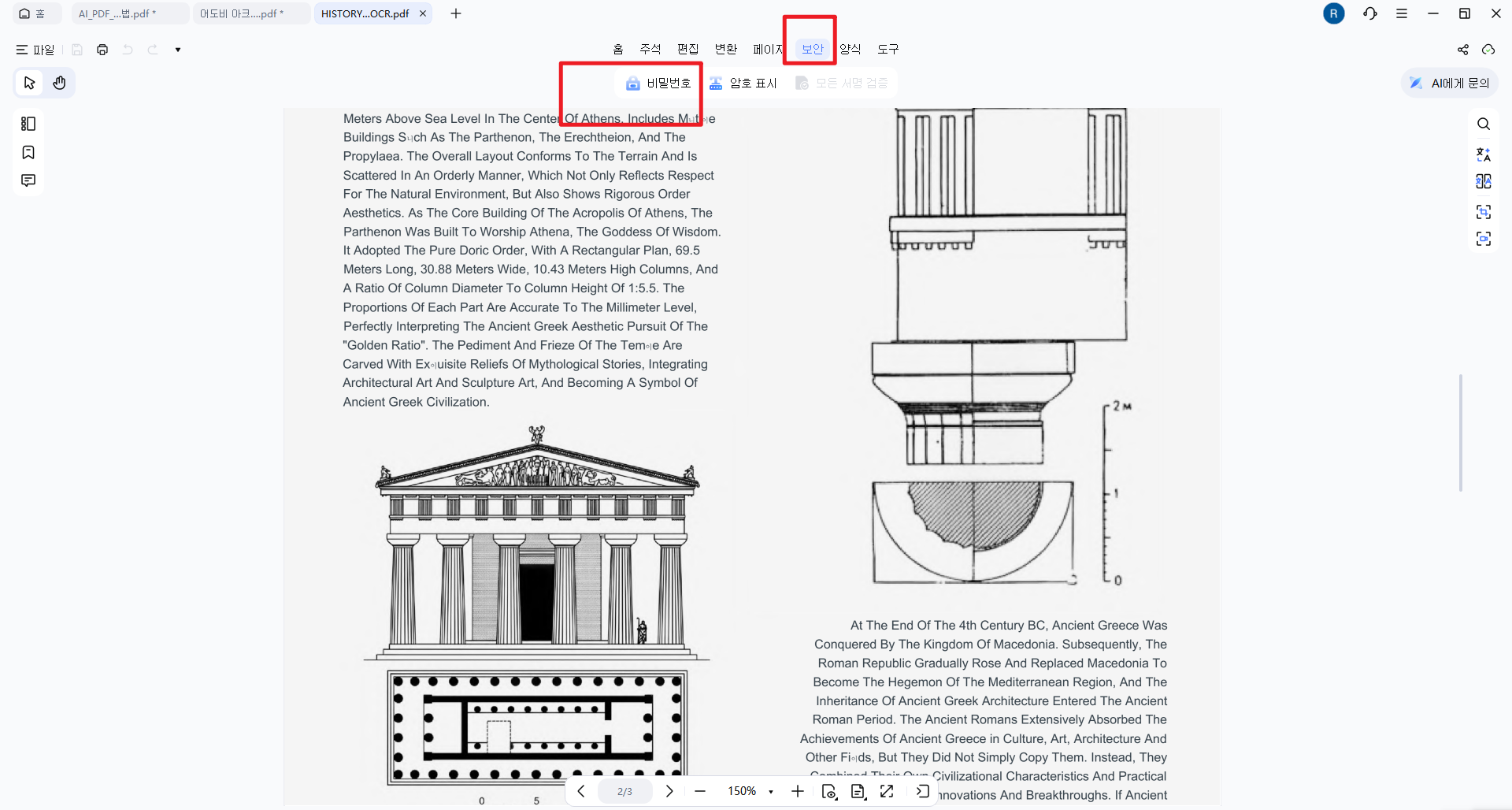Undo the last action
This screenshot has width=1512, height=810.
[x=128, y=50]
